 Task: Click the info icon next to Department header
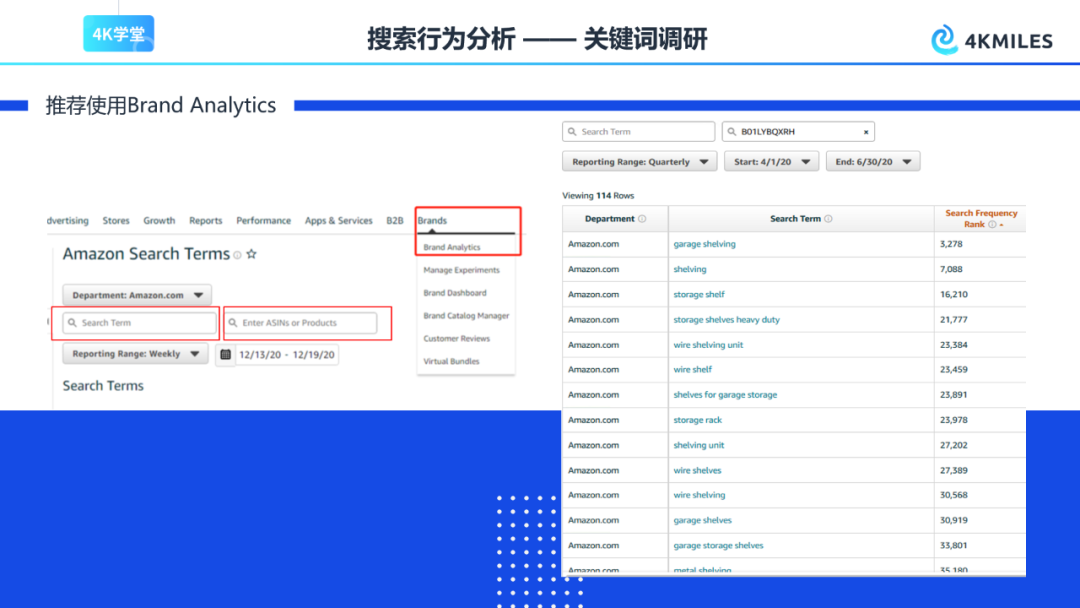click(642, 219)
